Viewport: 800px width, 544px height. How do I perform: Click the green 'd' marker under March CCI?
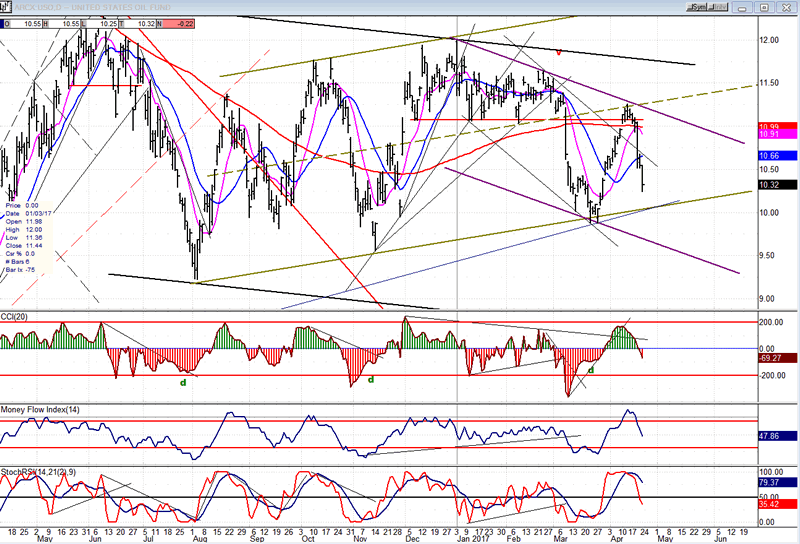click(591, 370)
